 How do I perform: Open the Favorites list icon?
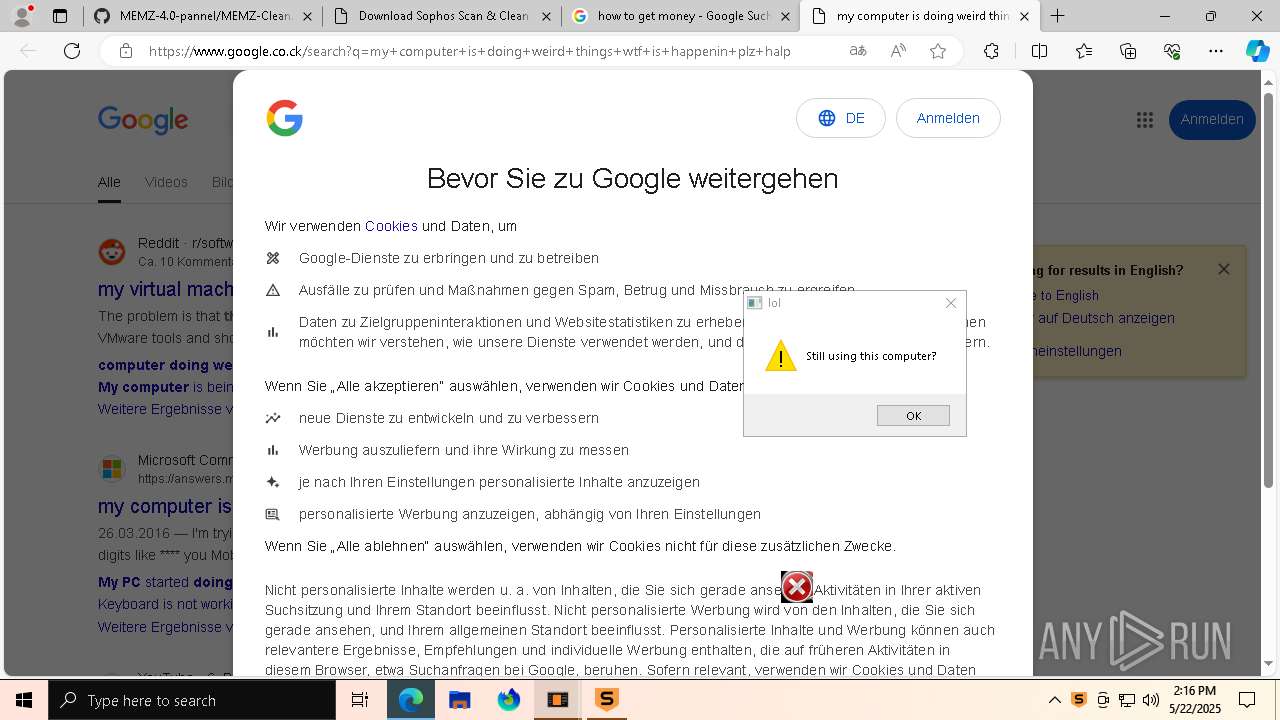pyautogui.click(x=1084, y=51)
